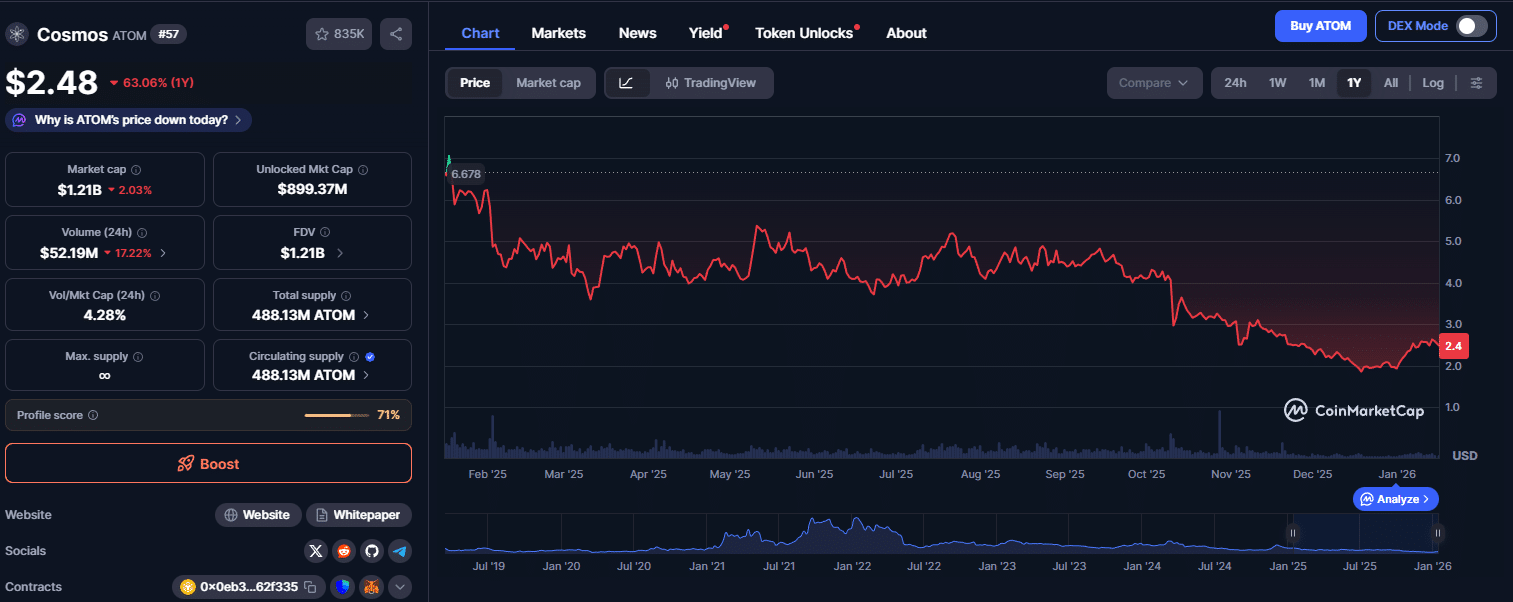This screenshot has height=602, width=1513.
Task: Copy the 0x0eb3...62f335 contract address
Action: pyautogui.click(x=308, y=587)
